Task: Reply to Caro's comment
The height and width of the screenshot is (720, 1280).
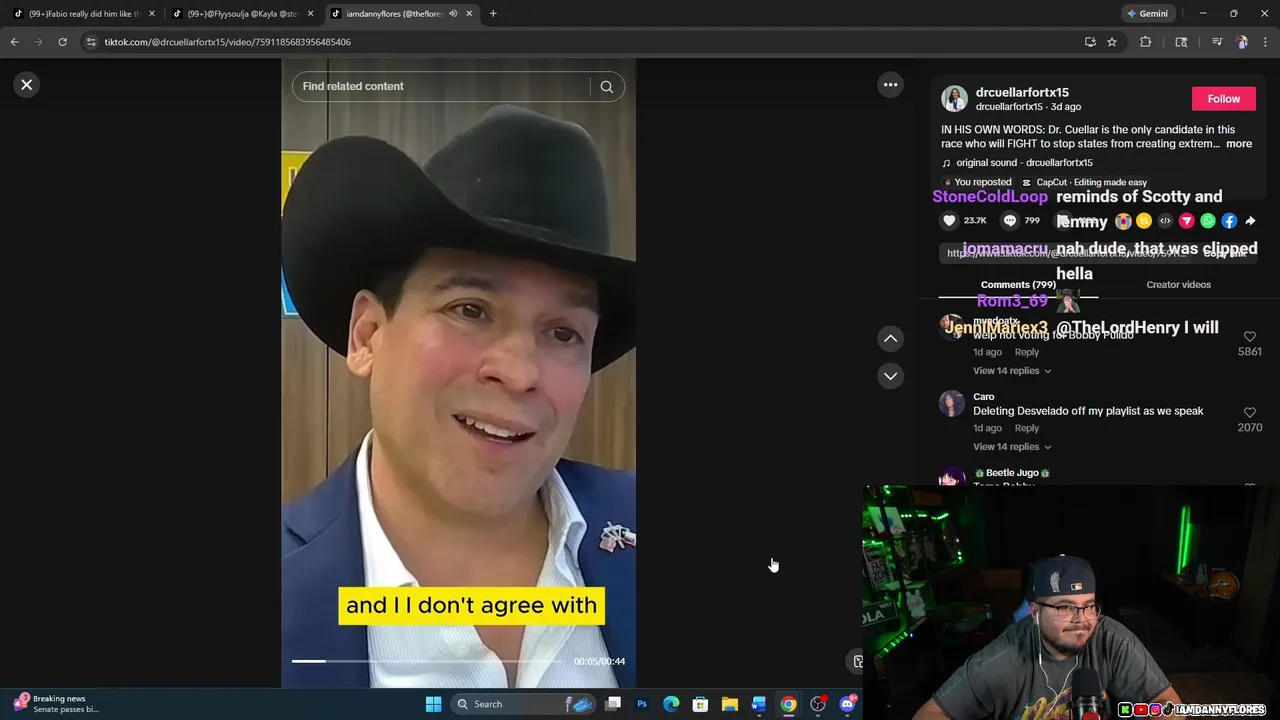Action: [x=1027, y=428]
